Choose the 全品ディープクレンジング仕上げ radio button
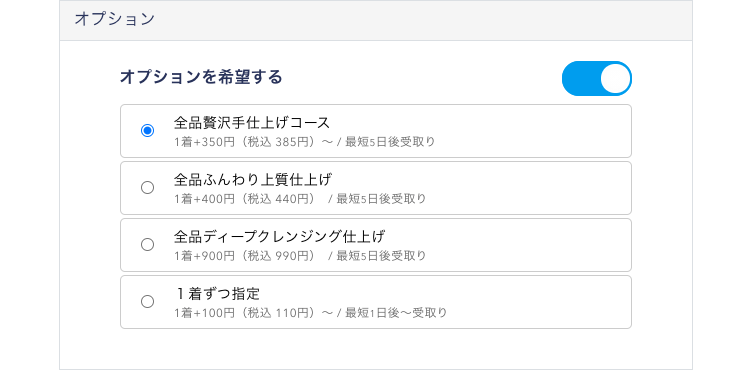This screenshot has width=752, height=370. (x=147, y=245)
